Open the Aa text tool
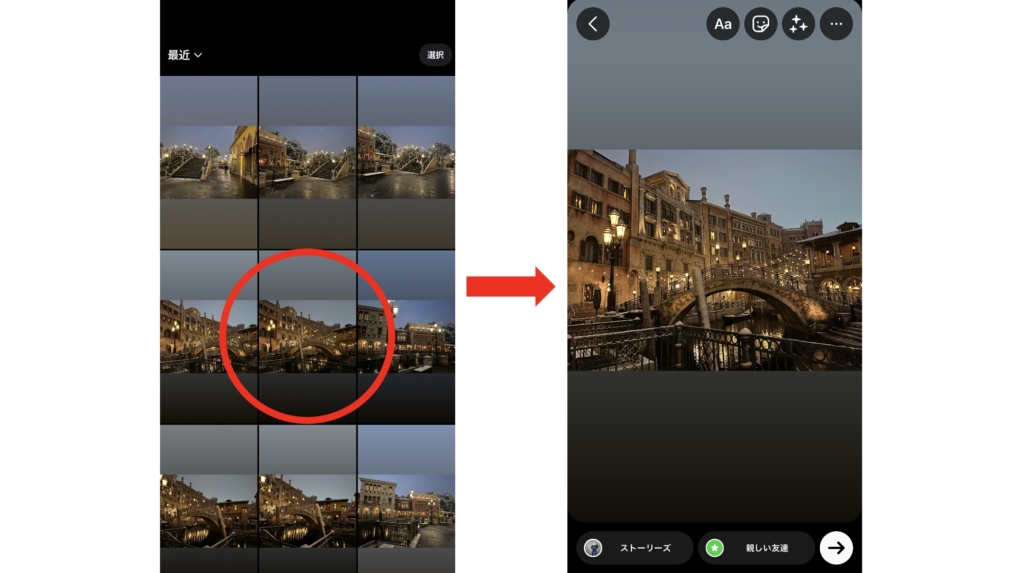The height and width of the screenshot is (573, 1024). point(723,24)
